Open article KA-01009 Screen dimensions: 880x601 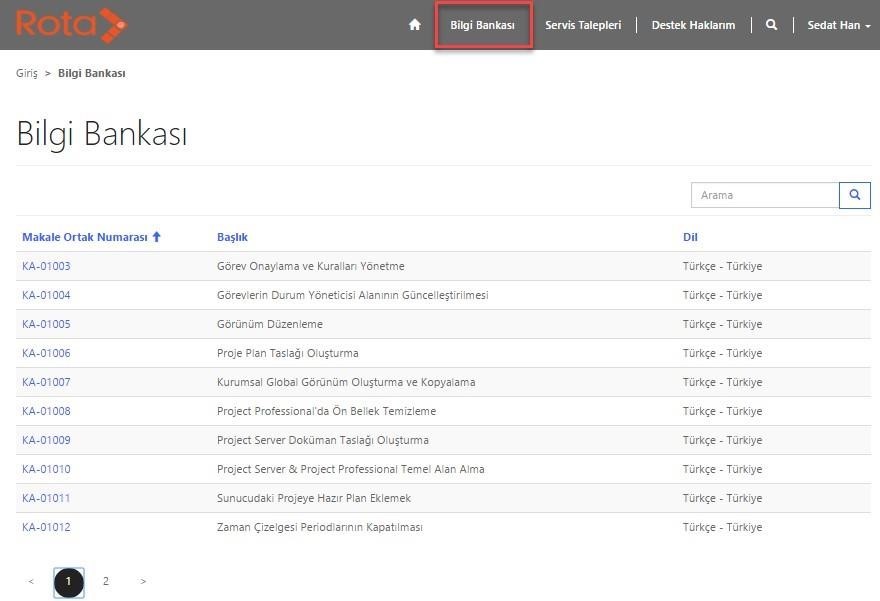tap(47, 440)
